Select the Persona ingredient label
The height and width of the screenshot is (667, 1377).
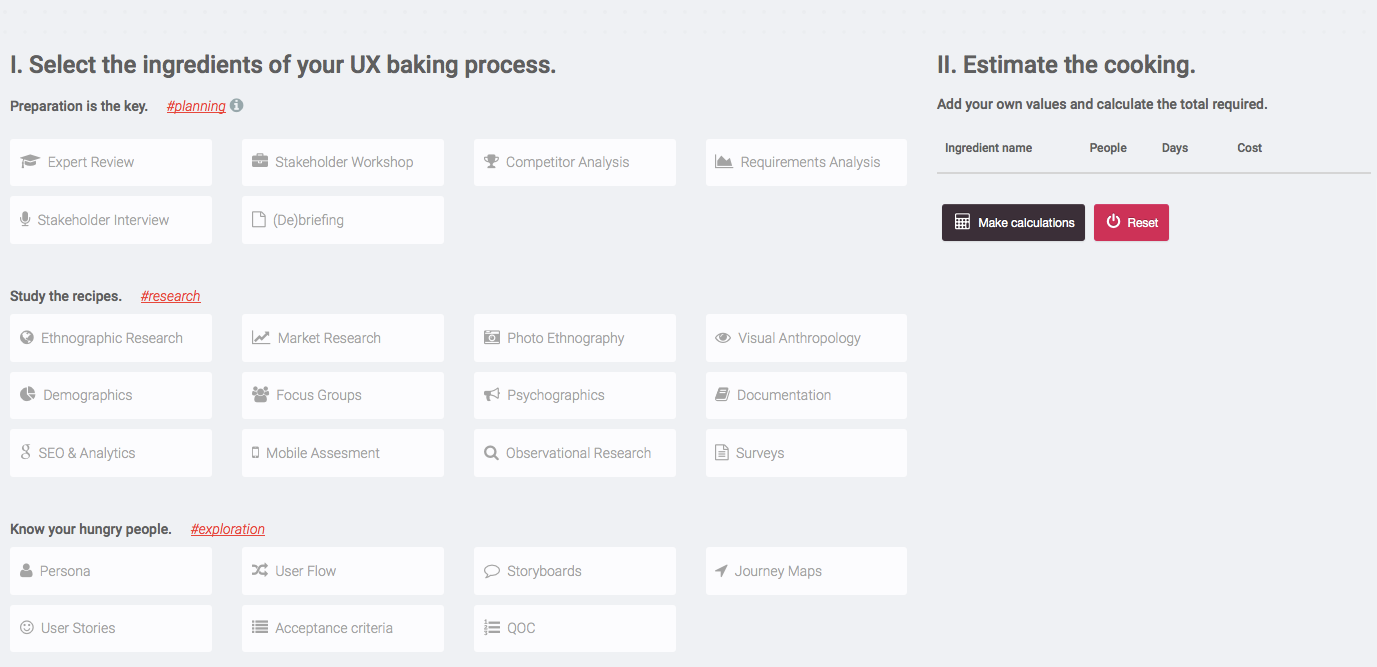(x=65, y=571)
